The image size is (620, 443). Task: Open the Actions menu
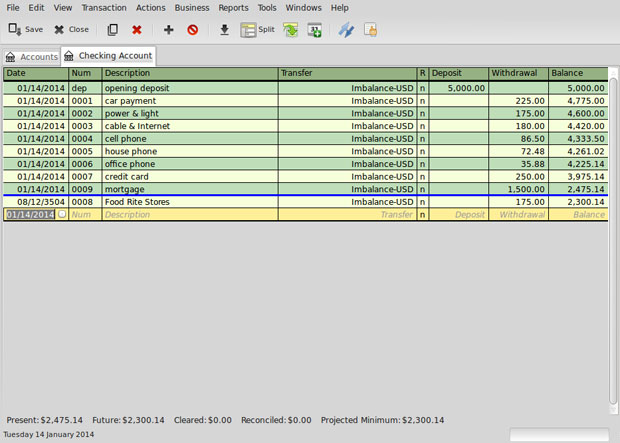pyautogui.click(x=151, y=8)
